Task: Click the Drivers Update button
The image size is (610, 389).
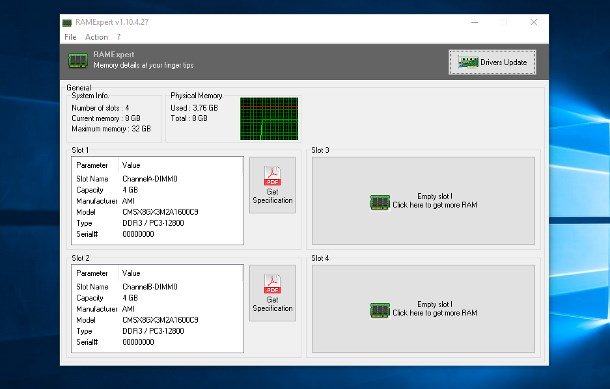Action: [492, 62]
